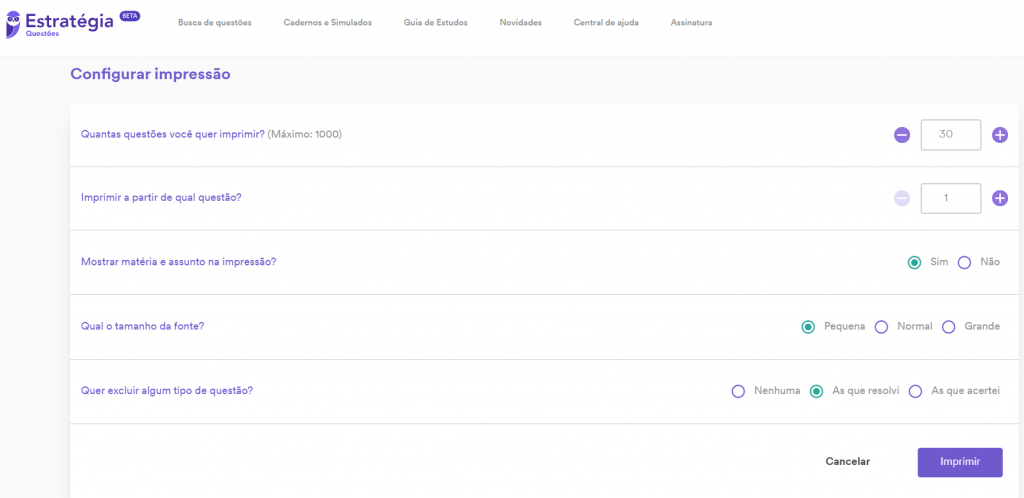The image size is (1024, 498).
Task: Open Central de ajuda
Action: (x=606, y=23)
